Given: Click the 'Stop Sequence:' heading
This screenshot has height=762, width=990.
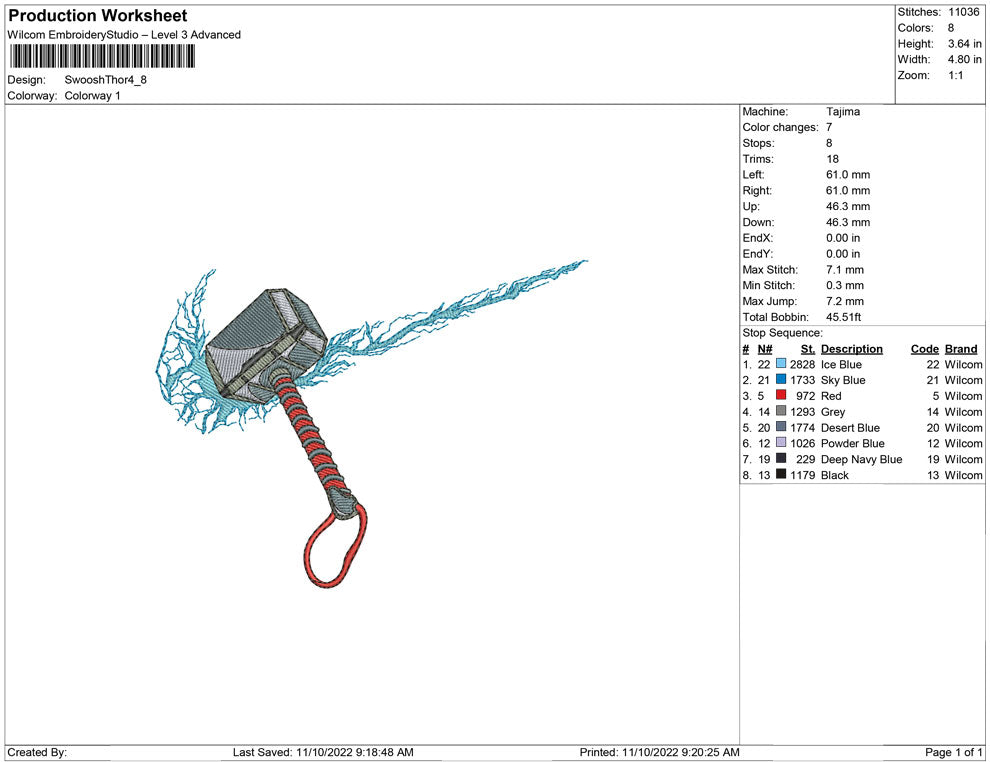Looking at the screenshot, I should (x=782, y=333).
